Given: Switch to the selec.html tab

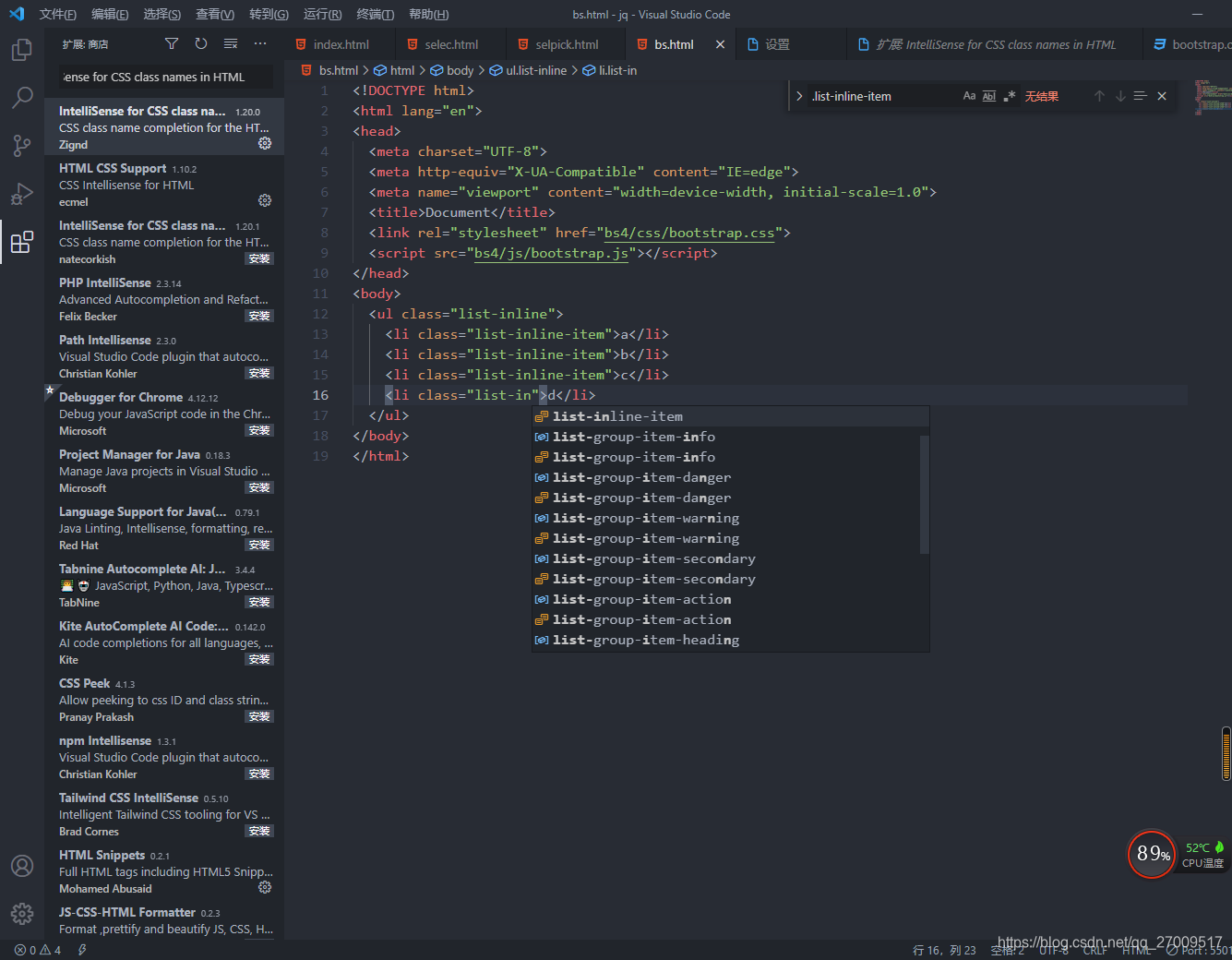Looking at the screenshot, I should pyautogui.click(x=450, y=44).
